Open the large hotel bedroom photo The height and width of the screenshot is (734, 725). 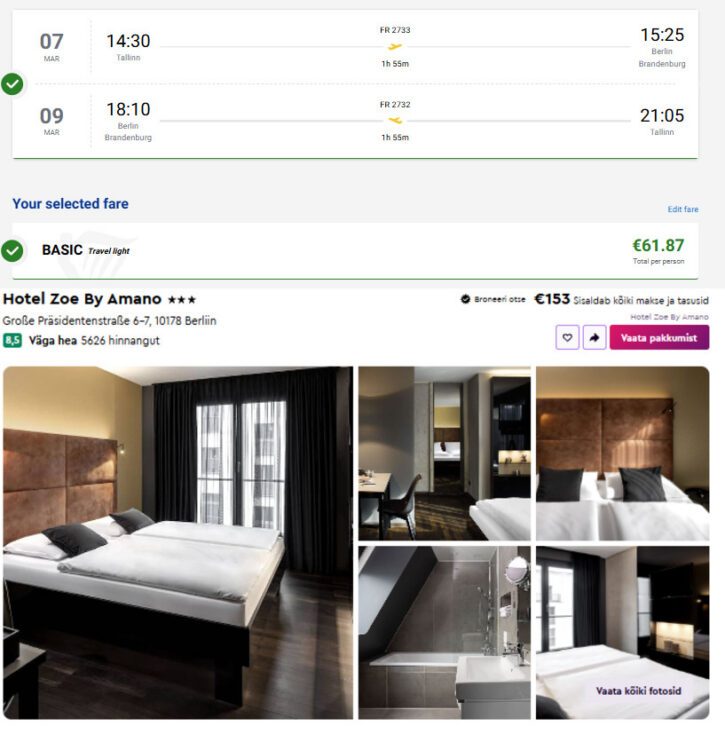pos(178,543)
